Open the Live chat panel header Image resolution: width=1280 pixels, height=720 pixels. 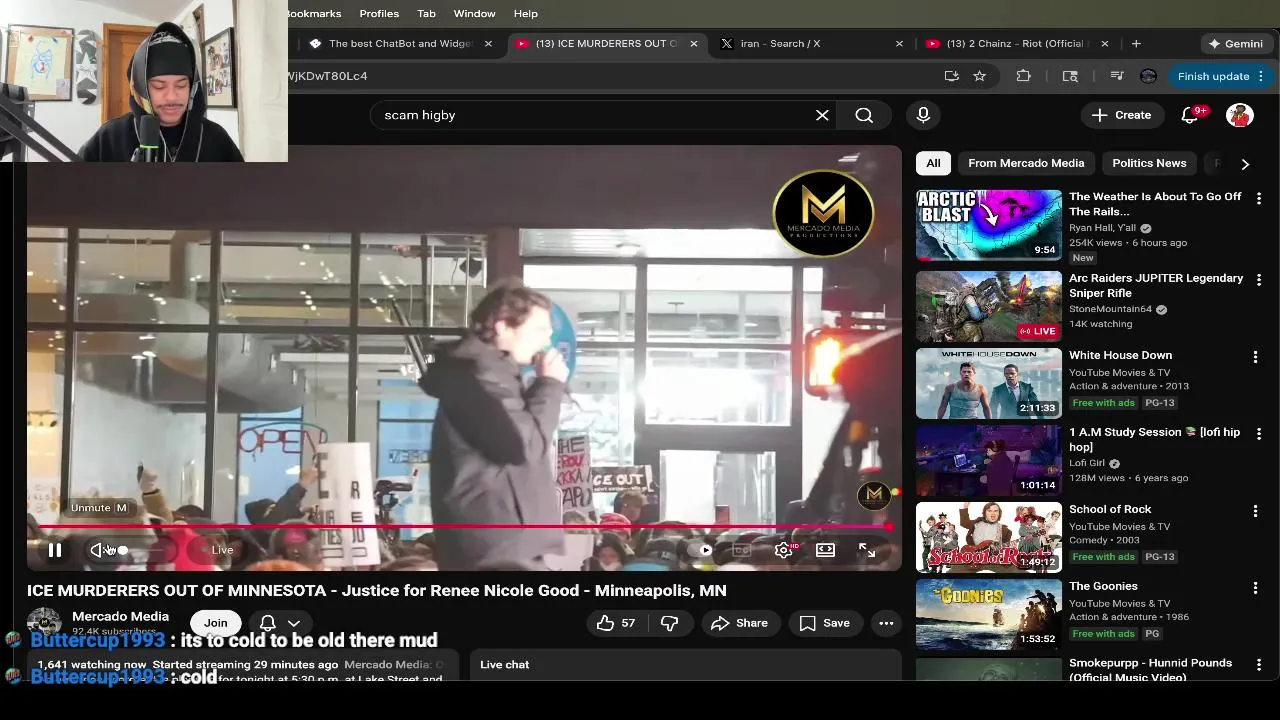(686, 665)
